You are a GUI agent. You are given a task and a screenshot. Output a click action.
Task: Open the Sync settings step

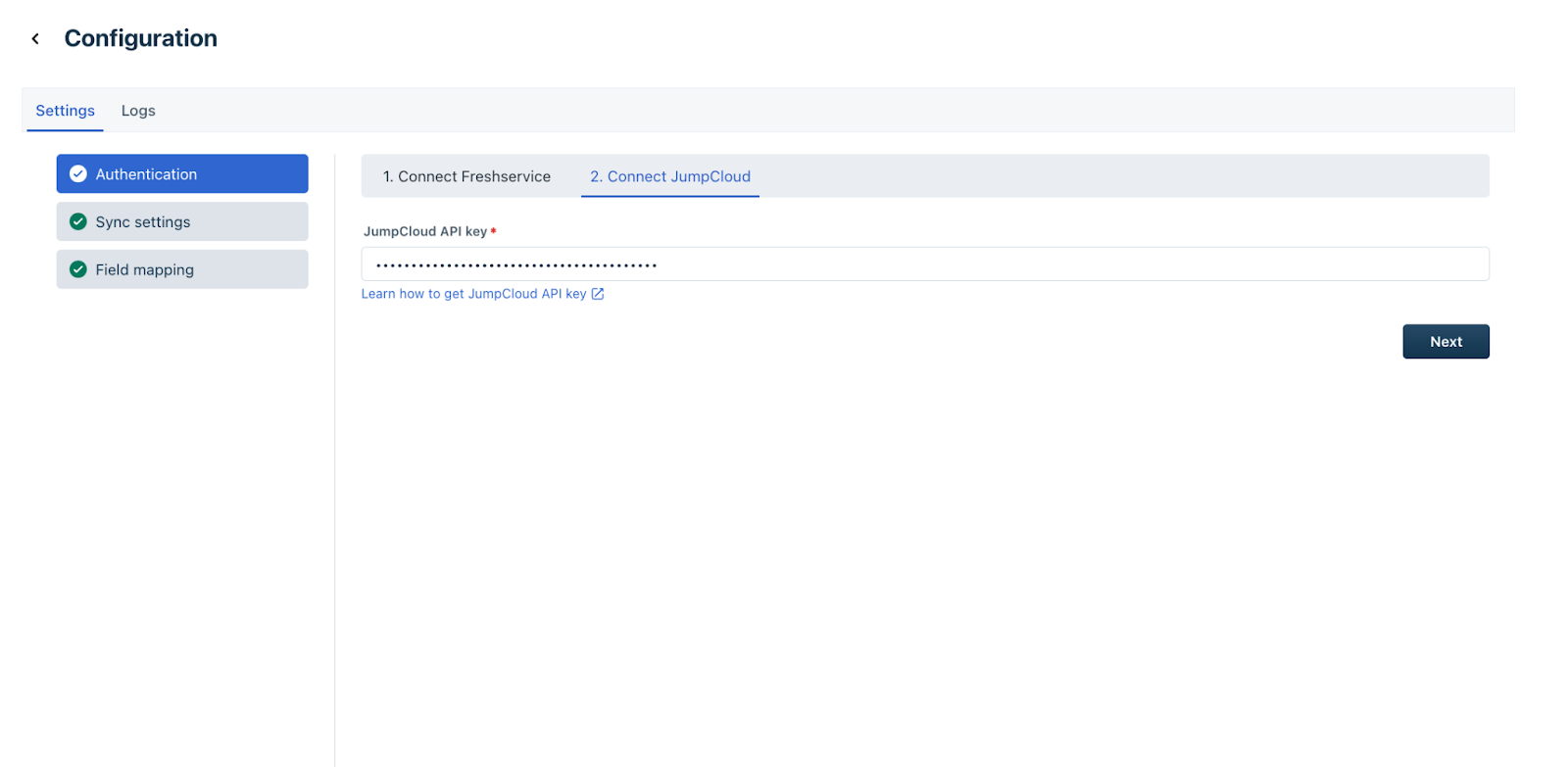[182, 221]
